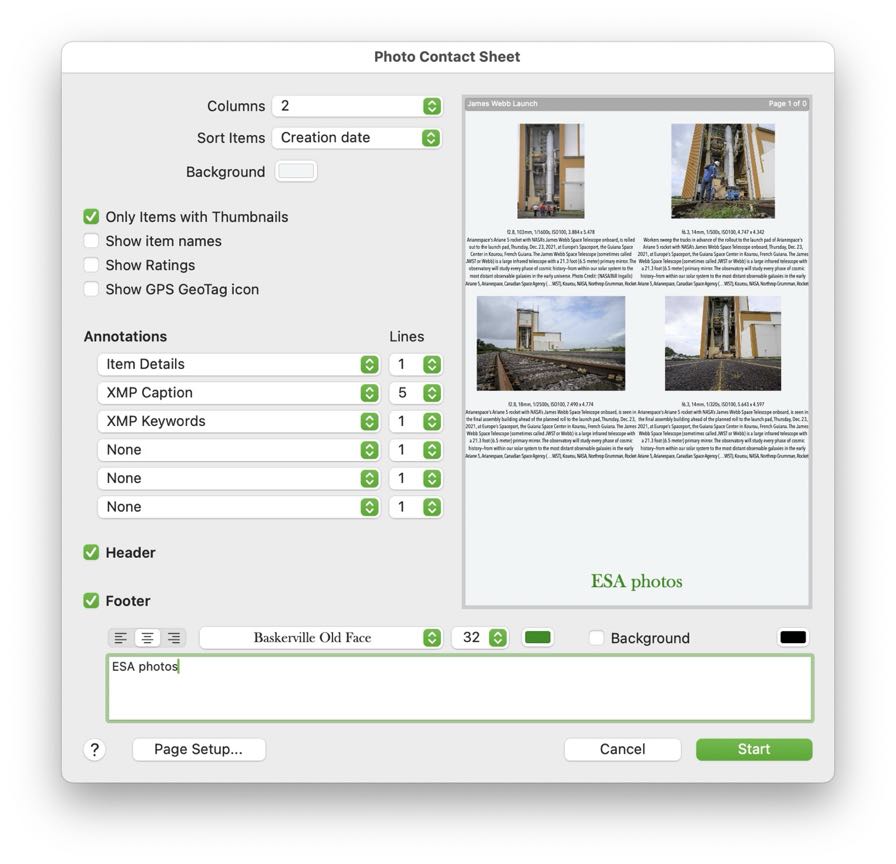Open the Columns dropdown
The height and width of the screenshot is (864, 896).
pyautogui.click(x=357, y=106)
